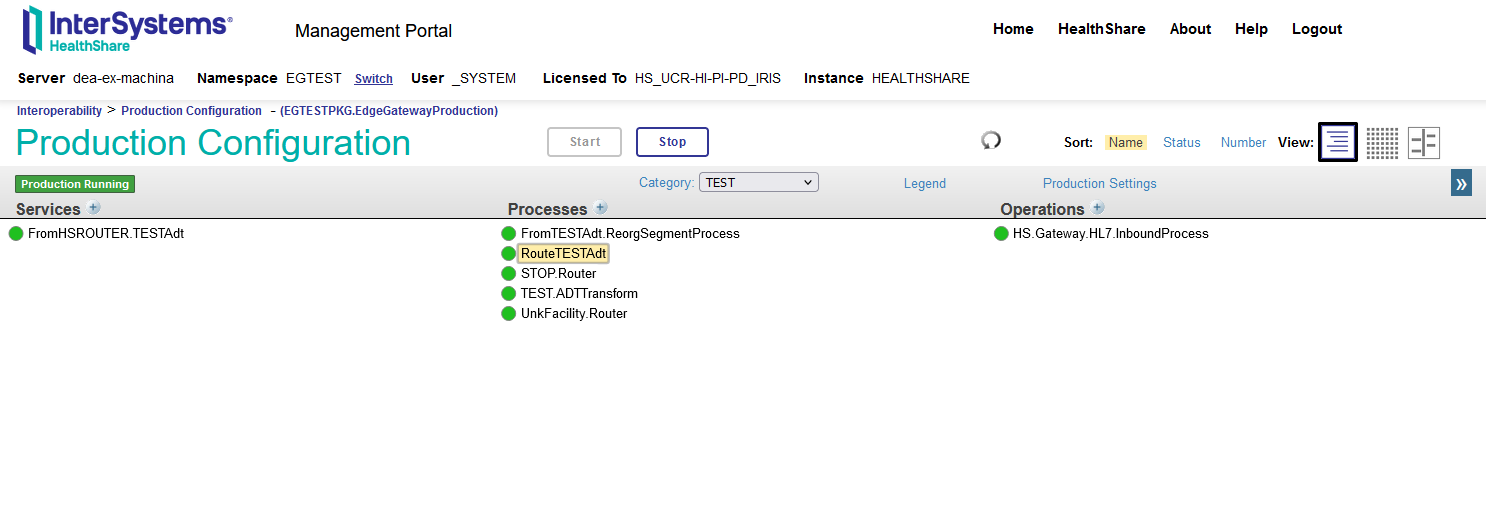This screenshot has height=510, width=1486.
Task: Add a new service with plus icon
Action: click(x=94, y=208)
